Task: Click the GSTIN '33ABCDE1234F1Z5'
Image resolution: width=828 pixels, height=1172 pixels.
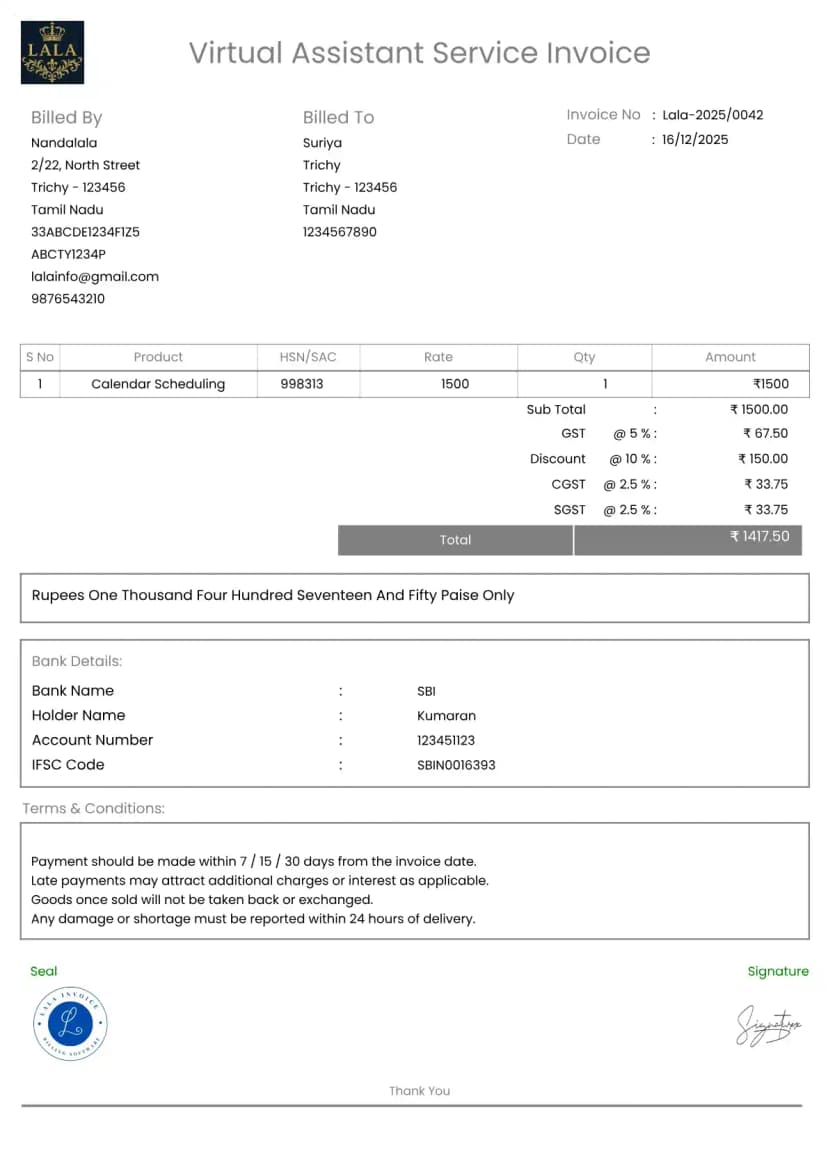Action: click(x=85, y=232)
